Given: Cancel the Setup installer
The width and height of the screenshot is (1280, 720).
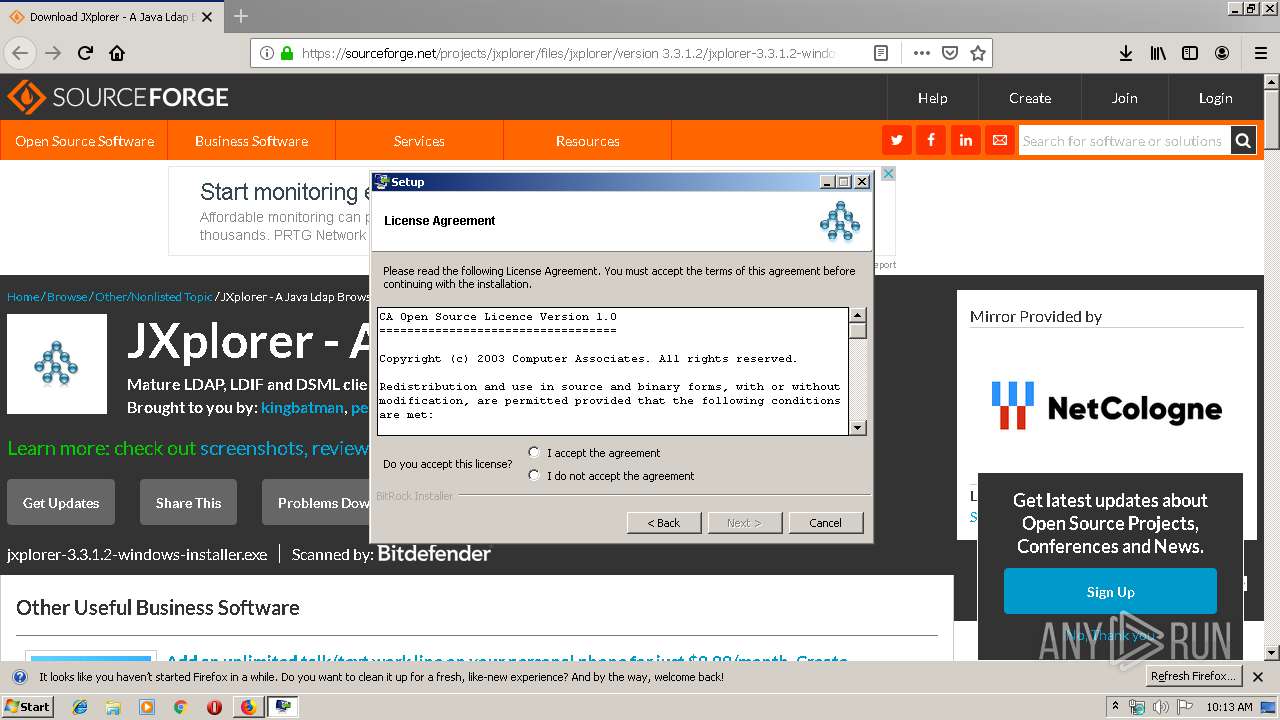Looking at the screenshot, I should [825, 523].
